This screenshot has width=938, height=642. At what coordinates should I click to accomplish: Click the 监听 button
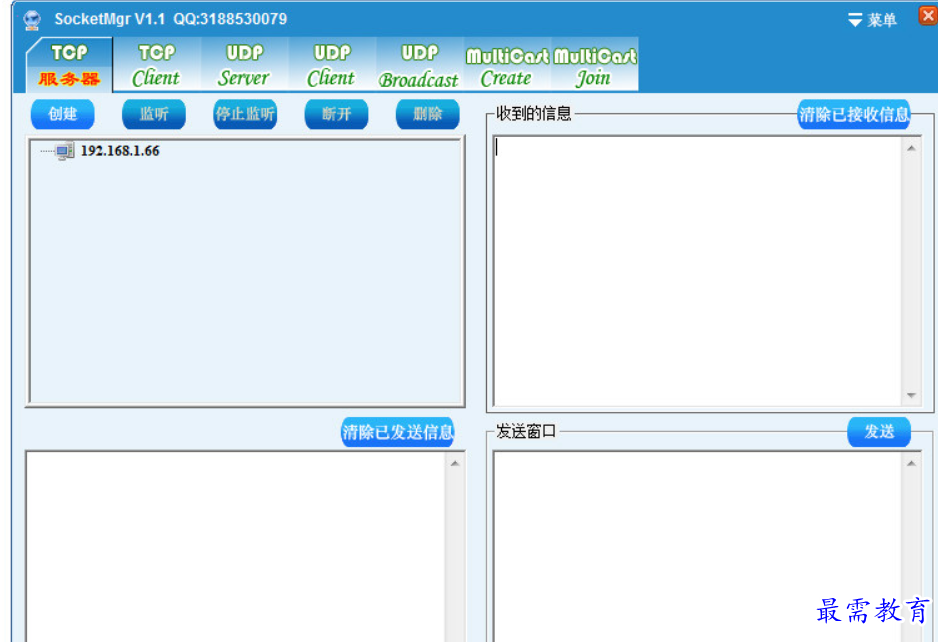[x=154, y=114]
